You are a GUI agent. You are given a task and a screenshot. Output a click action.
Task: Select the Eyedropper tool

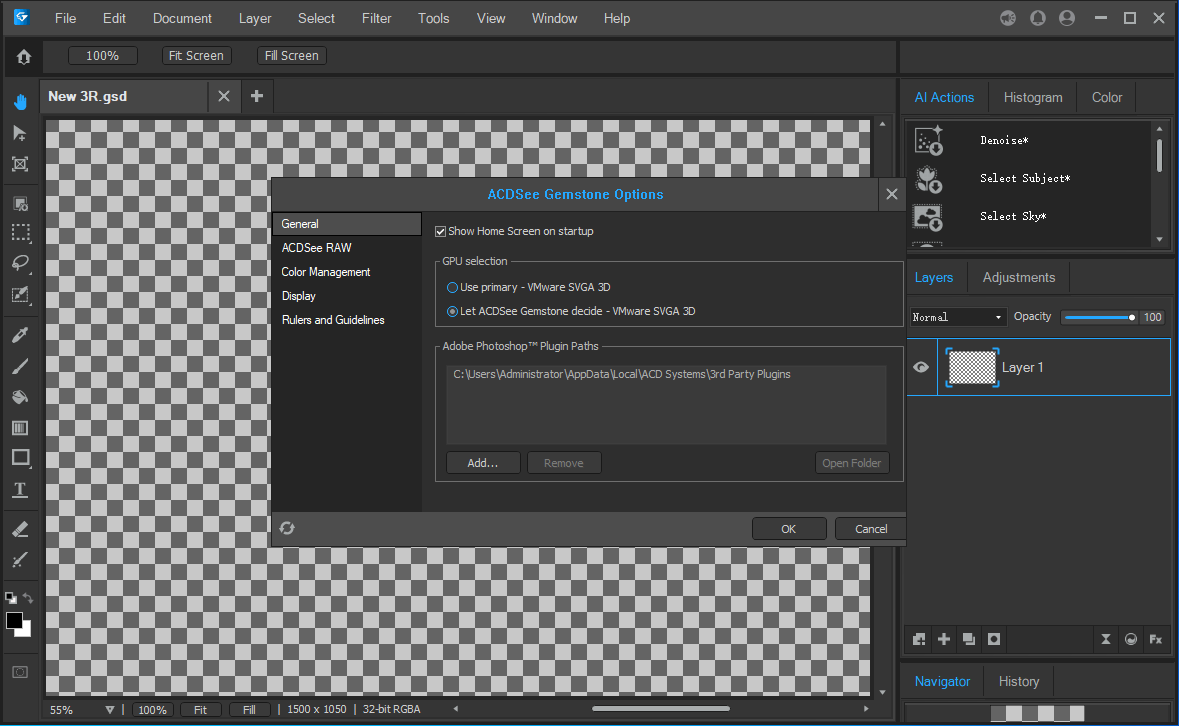coord(20,335)
